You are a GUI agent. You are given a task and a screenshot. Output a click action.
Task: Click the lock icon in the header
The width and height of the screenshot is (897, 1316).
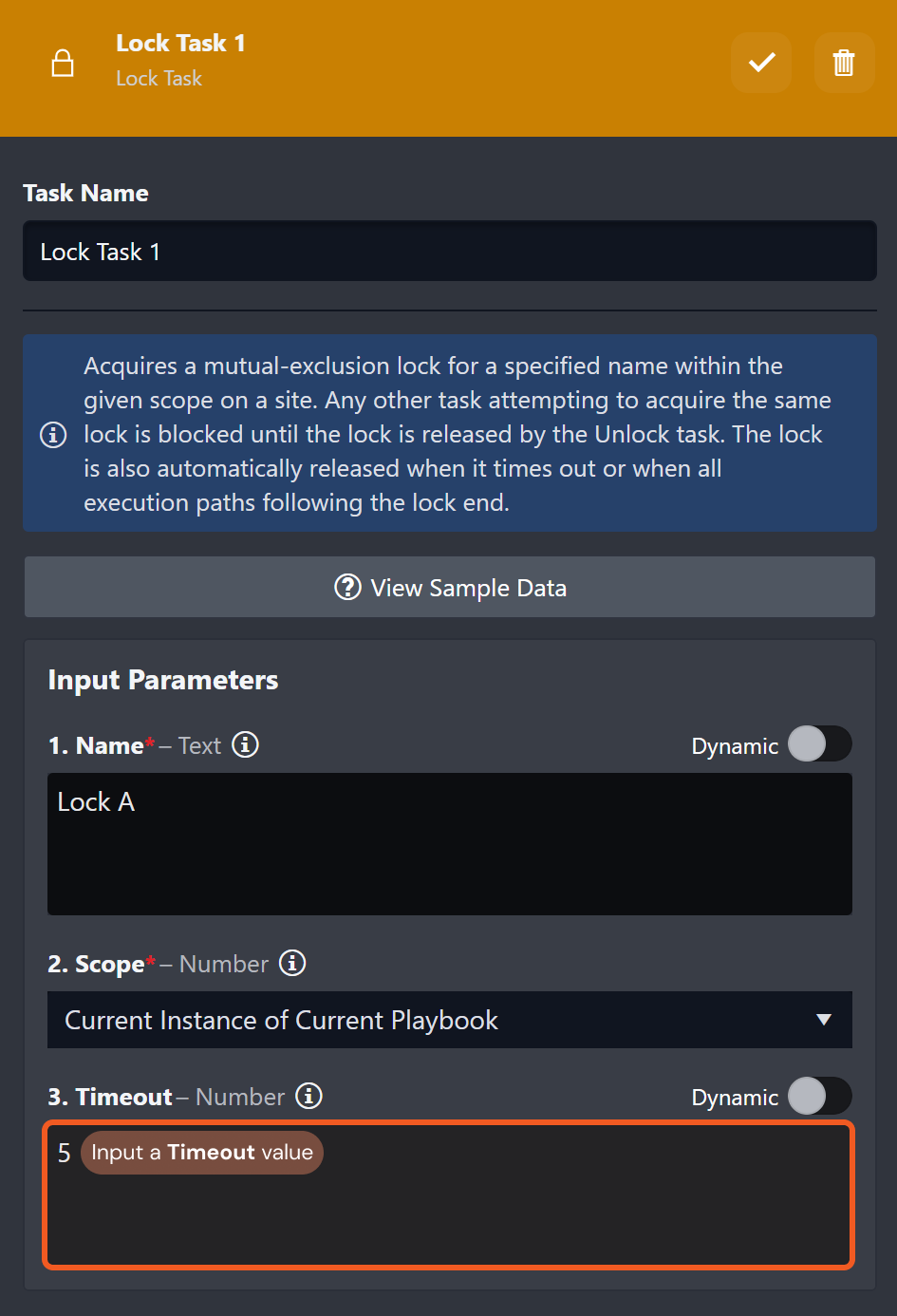coord(63,64)
